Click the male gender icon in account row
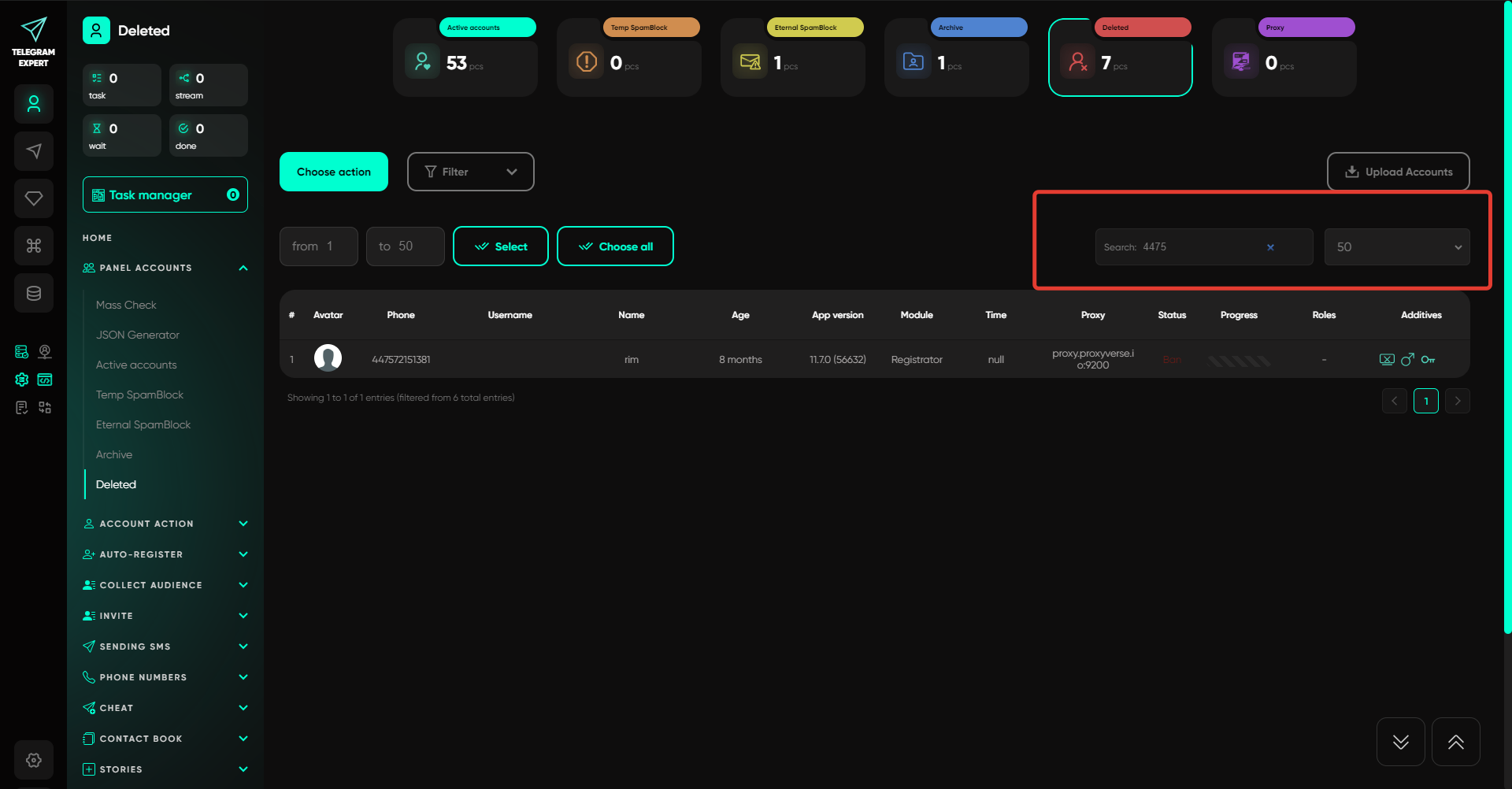Viewport: 1512px width, 789px height. 1407,360
